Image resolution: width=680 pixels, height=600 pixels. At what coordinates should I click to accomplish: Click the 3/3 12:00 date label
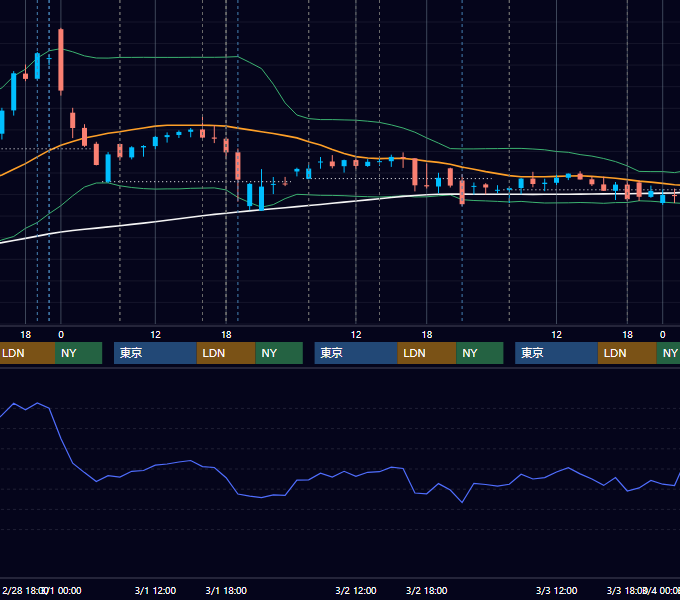coord(556,590)
